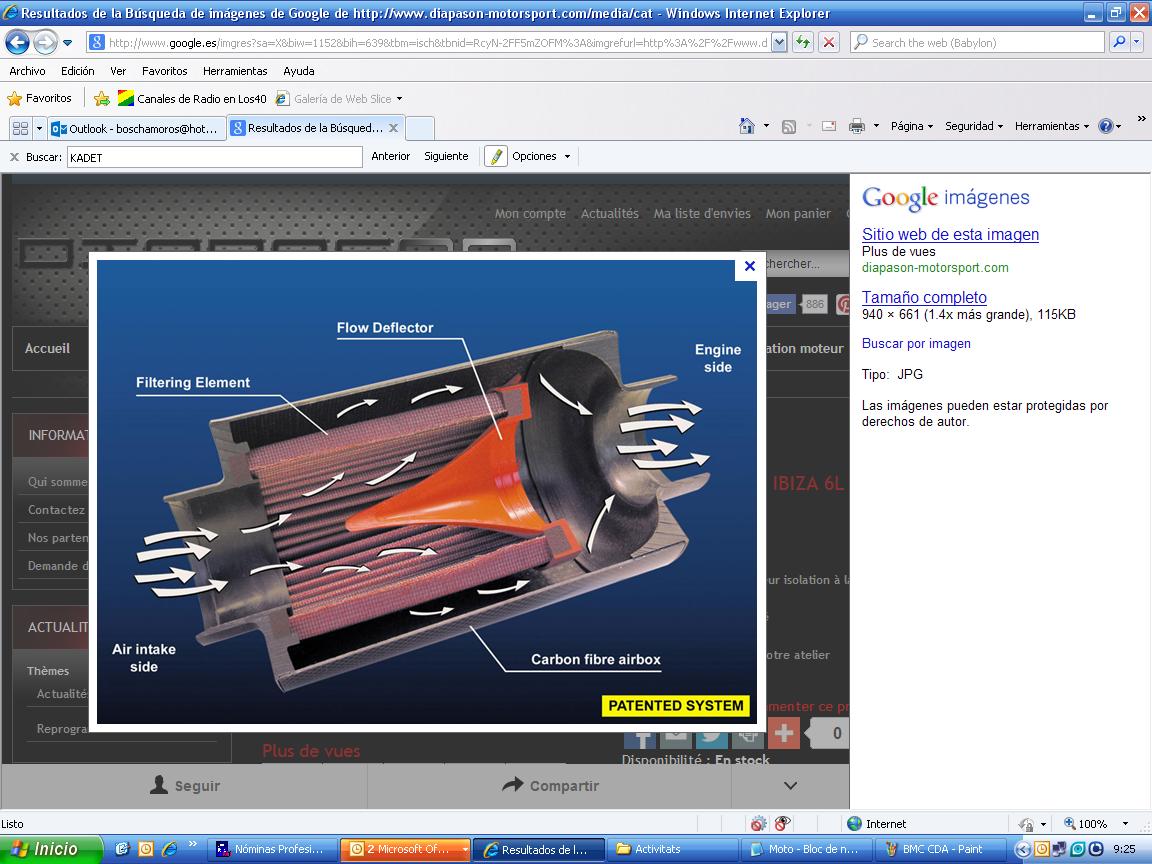The height and width of the screenshot is (864, 1152).
Task: Click the browser Back arrow button
Action: pos(17,43)
